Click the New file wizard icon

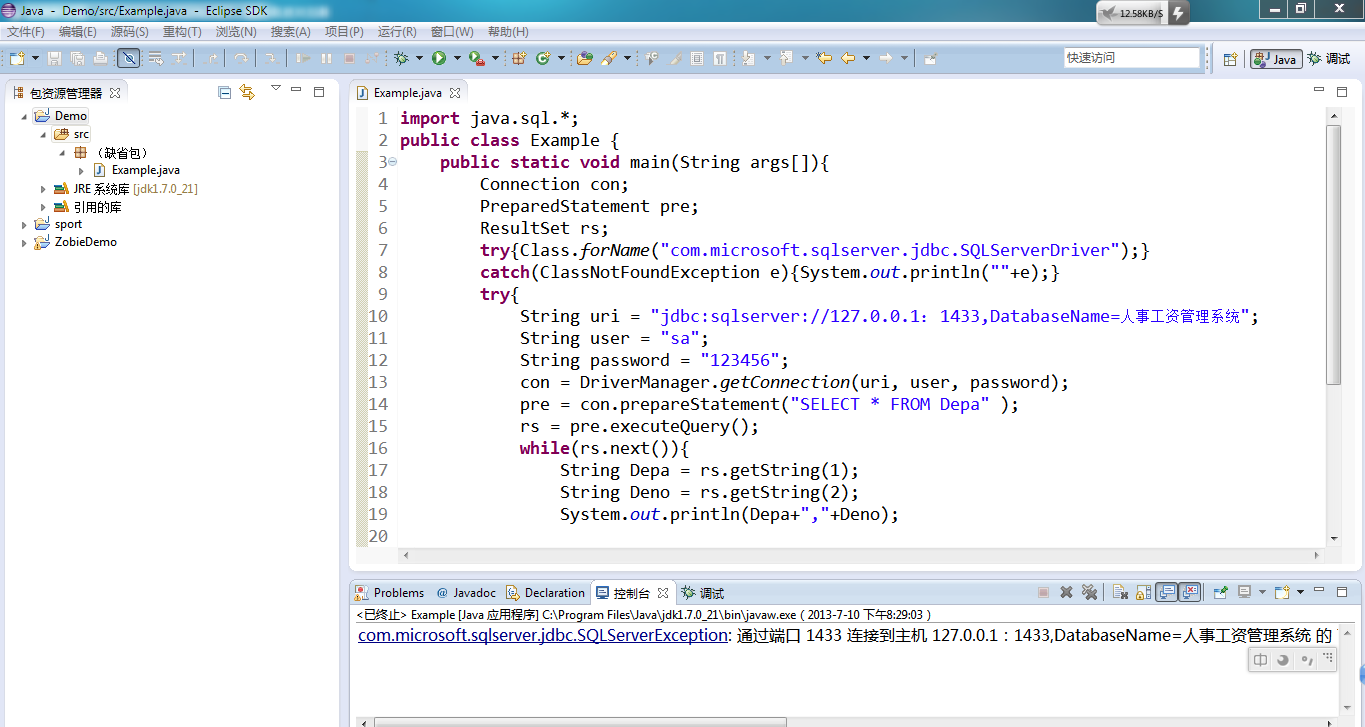pos(17,58)
